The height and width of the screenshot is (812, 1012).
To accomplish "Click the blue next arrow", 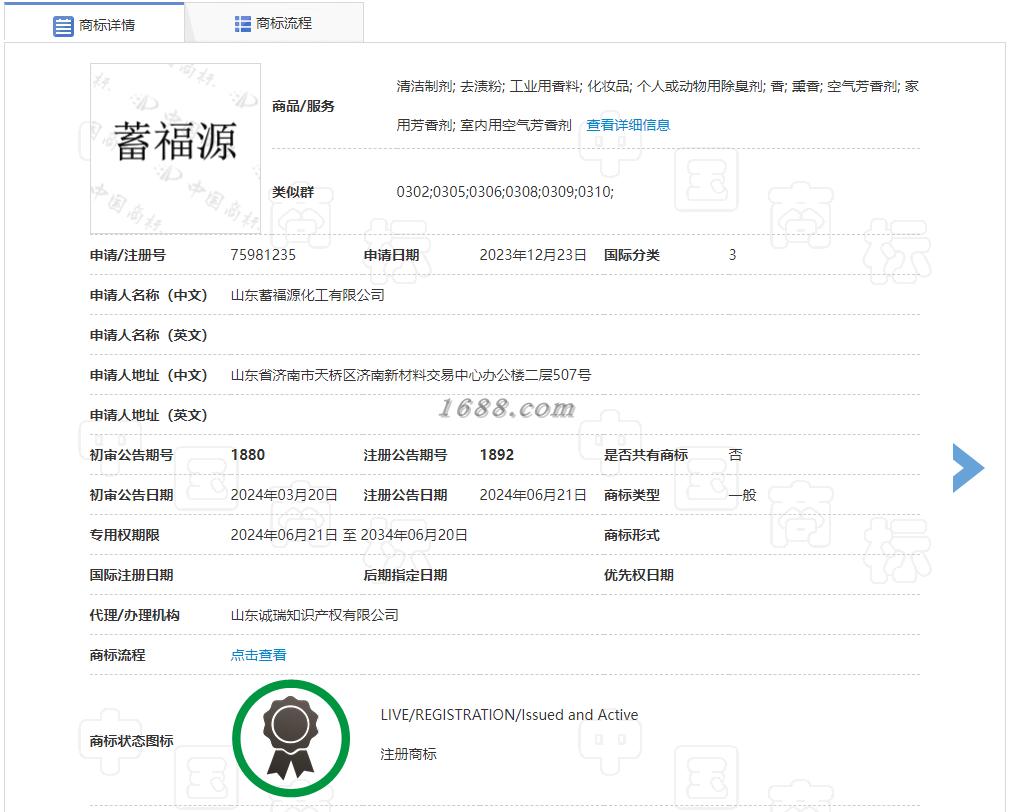I will tap(968, 468).
